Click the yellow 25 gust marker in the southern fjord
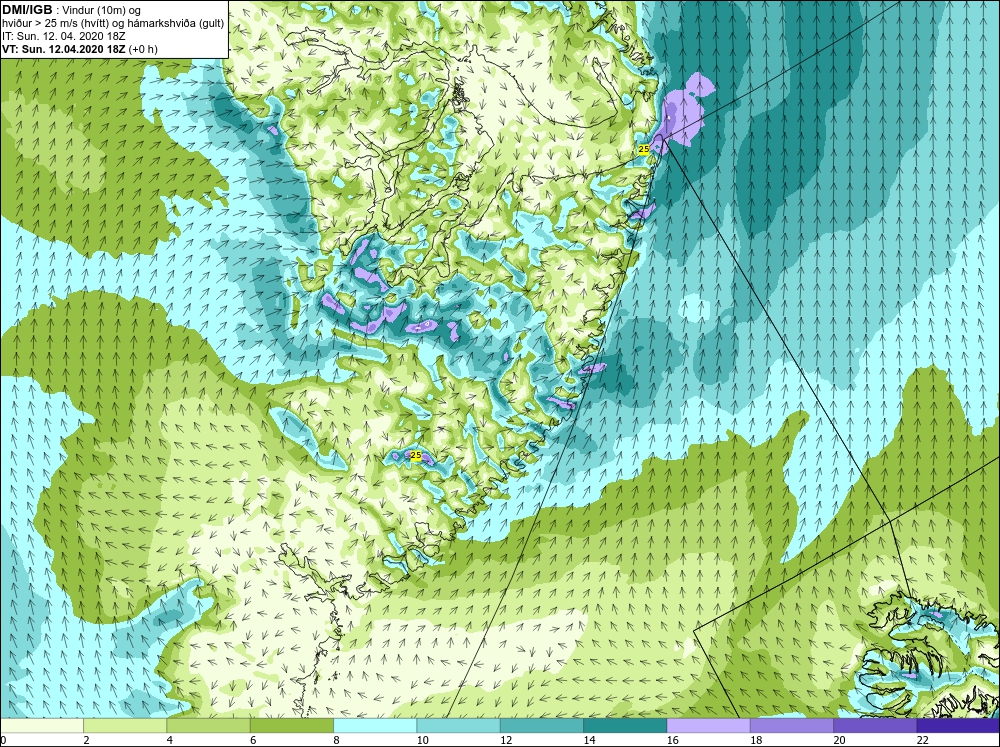1000x747 pixels. tap(416, 455)
